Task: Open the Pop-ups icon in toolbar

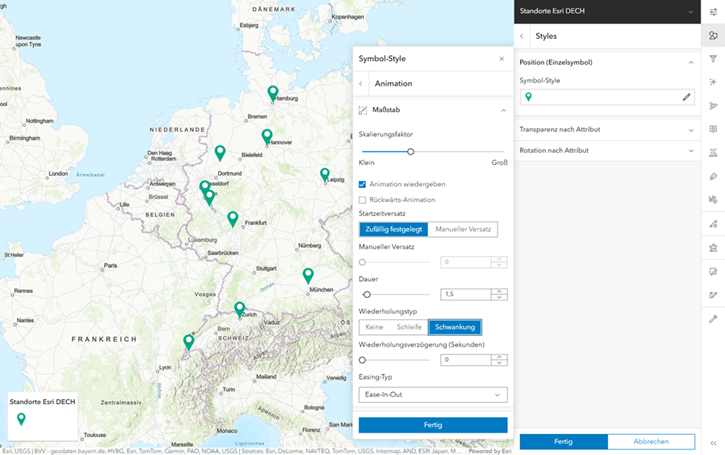Action: tap(713, 129)
